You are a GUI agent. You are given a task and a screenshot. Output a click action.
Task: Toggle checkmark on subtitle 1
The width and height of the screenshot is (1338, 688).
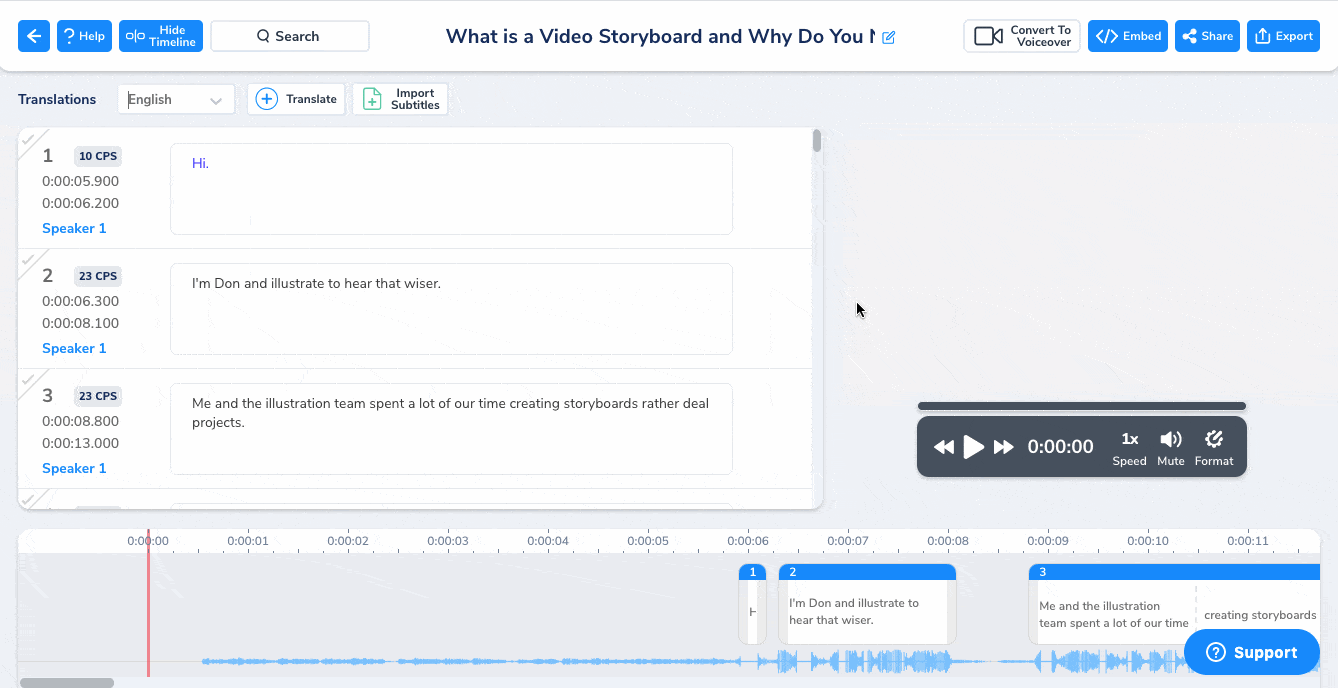point(29,139)
